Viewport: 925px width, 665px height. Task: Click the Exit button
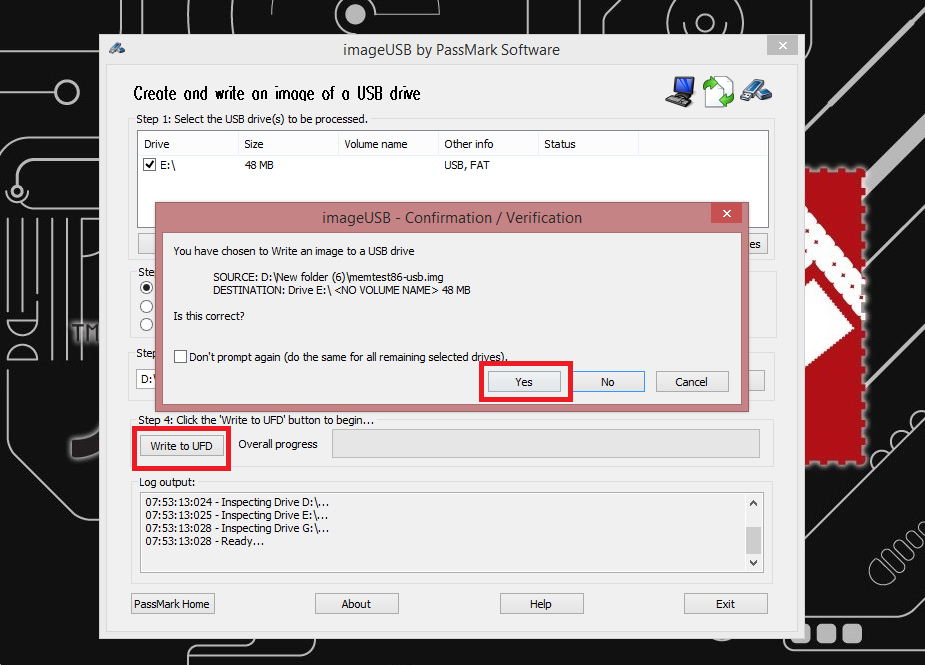726,604
